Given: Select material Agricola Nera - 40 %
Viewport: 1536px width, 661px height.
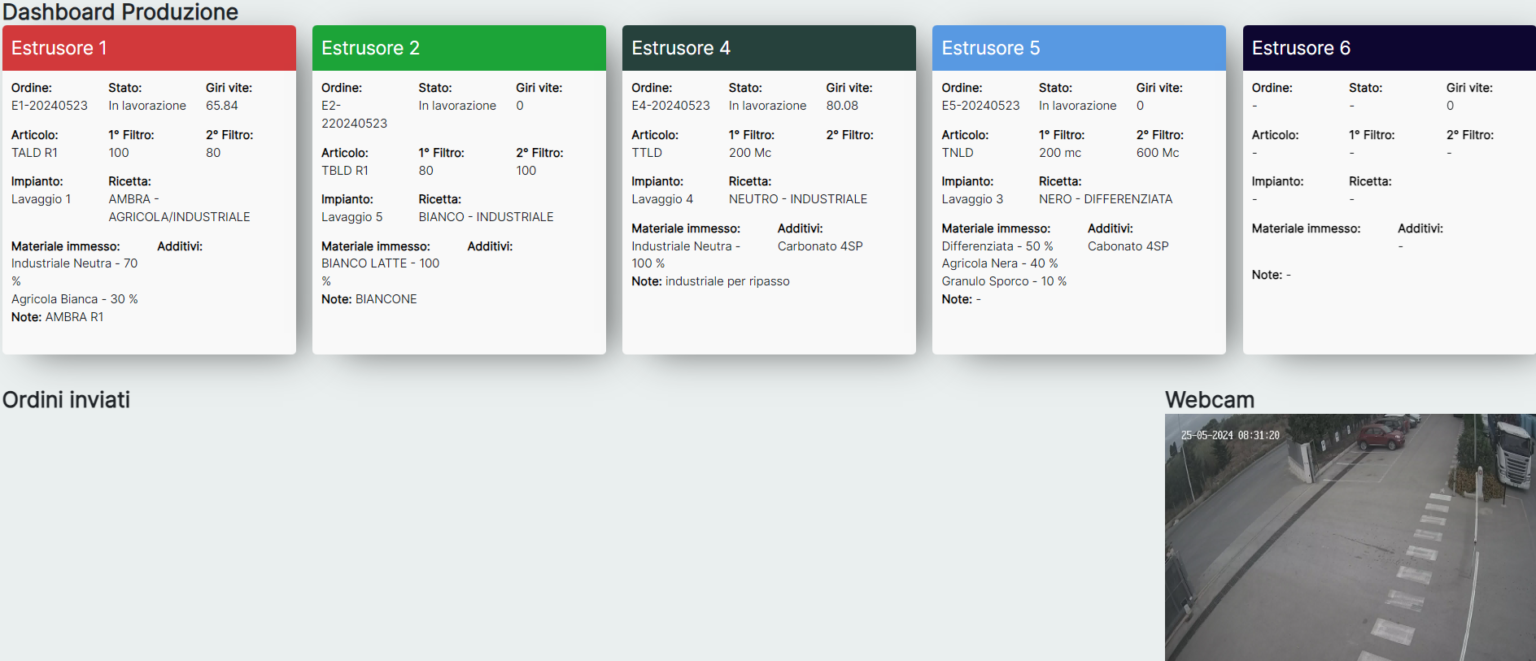Looking at the screenshot, I should click(x=998, y=264).
